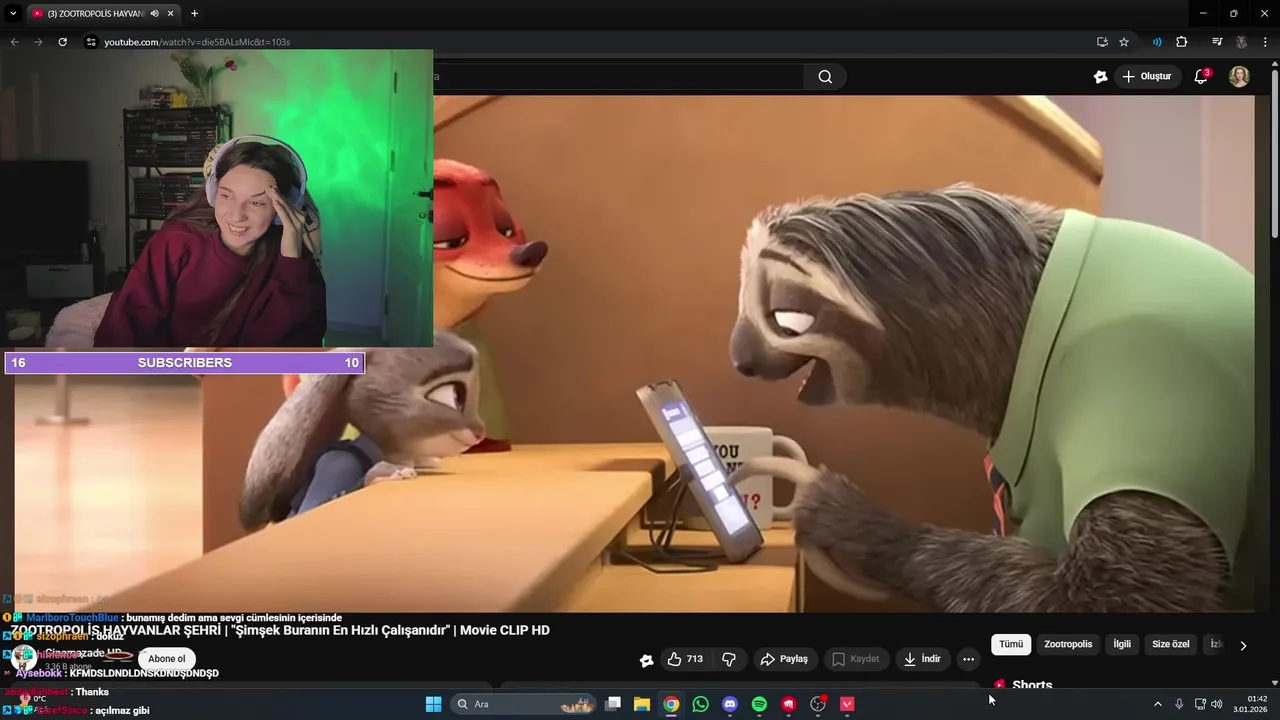1280x720 pixels.
Task: Open a new browser tab
Action: (194, 13)
